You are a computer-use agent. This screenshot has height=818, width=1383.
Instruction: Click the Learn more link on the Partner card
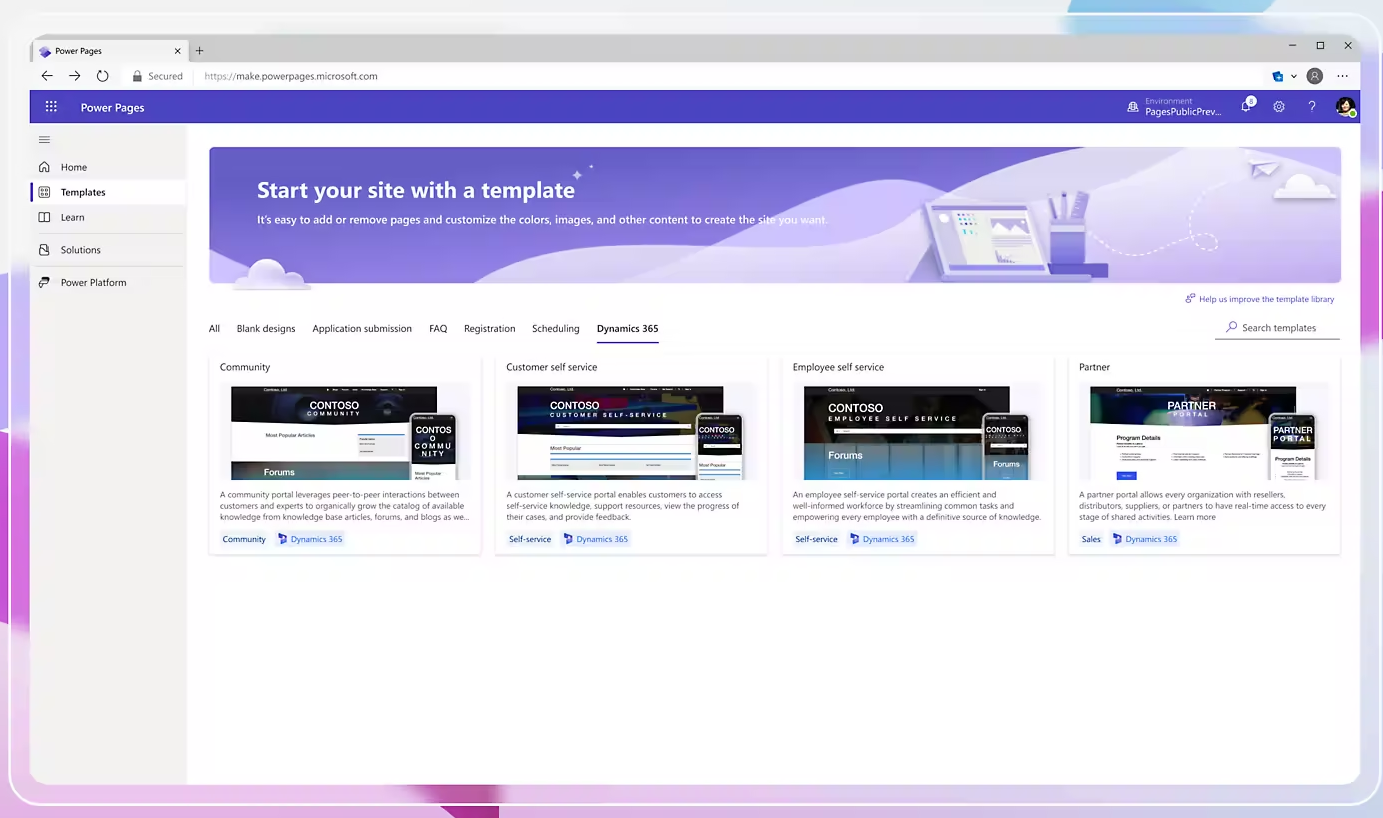(x=1195, y=517)
